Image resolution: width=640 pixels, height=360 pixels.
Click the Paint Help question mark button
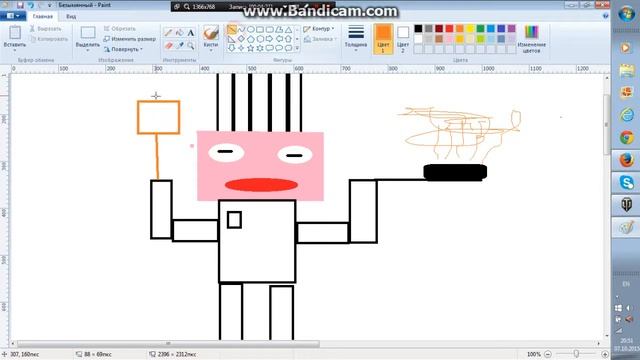(x=605, y=16)
